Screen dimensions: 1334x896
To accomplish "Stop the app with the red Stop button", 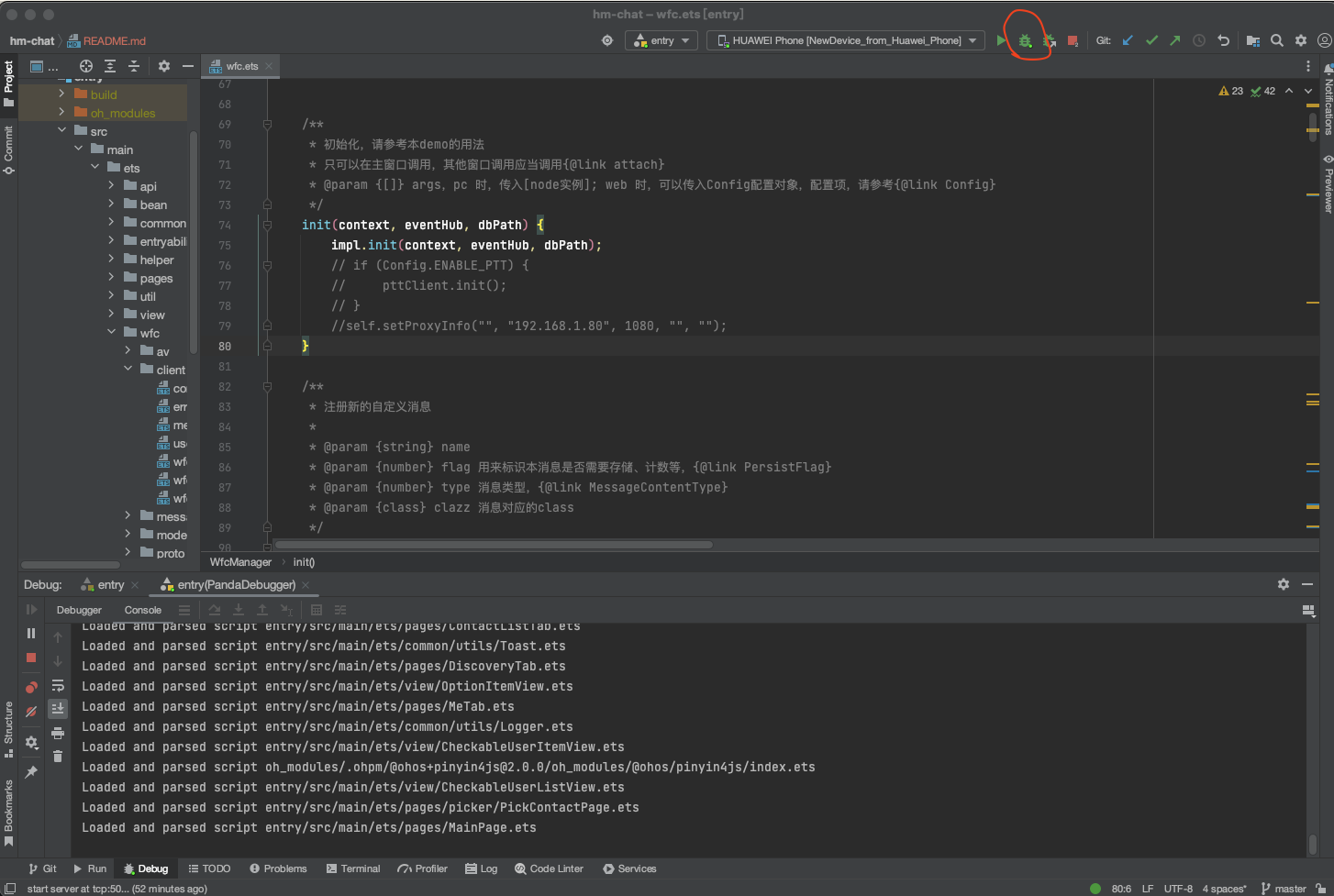I will pos(1073,40).
